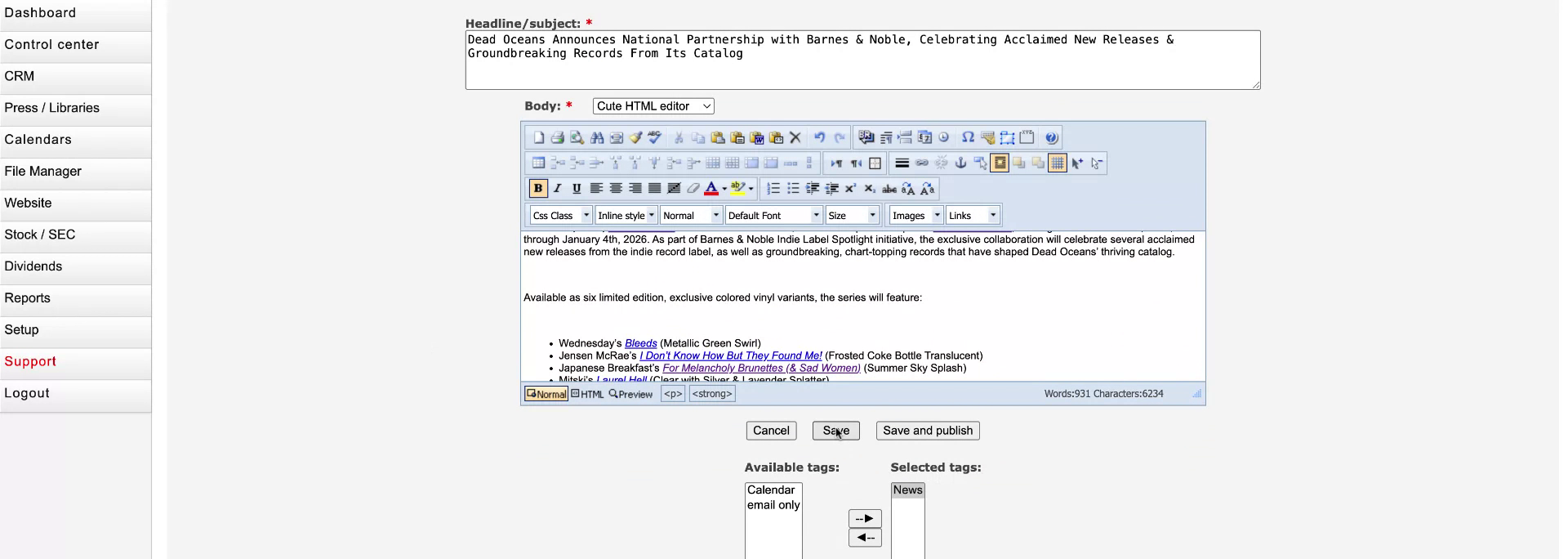The image size is (1568, 559).
Task: Toggle Underline formatting button
Action: pos(577,189)
